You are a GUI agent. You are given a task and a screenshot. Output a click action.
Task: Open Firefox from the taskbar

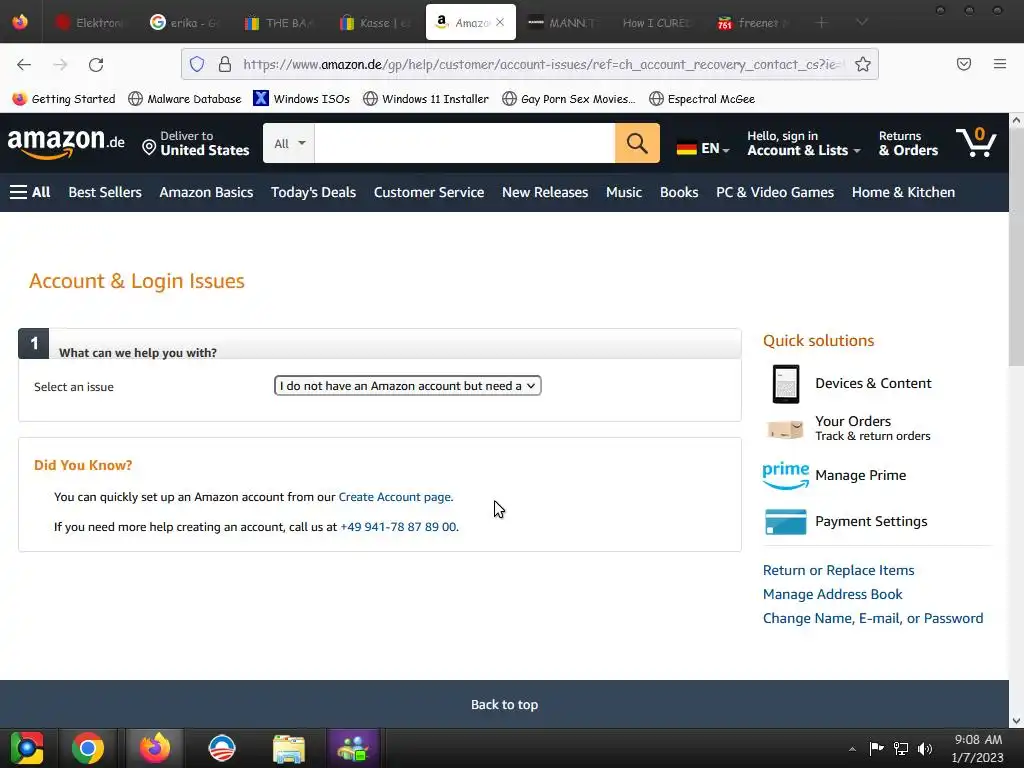pos(155,748)
